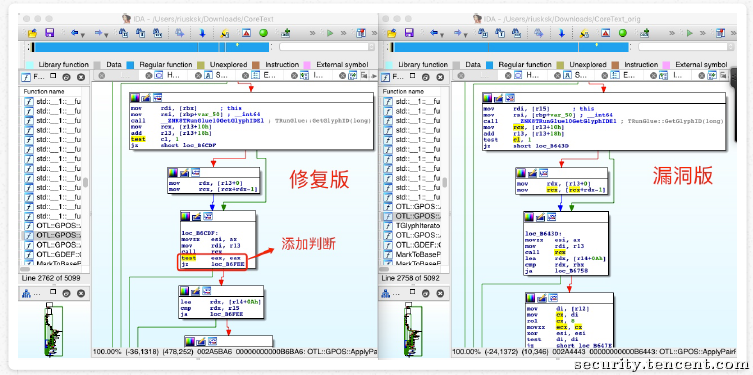Click External symbol swatch in CoreText window legend
The width and height of the screenshot is (753, 375).
pos(307,65)
